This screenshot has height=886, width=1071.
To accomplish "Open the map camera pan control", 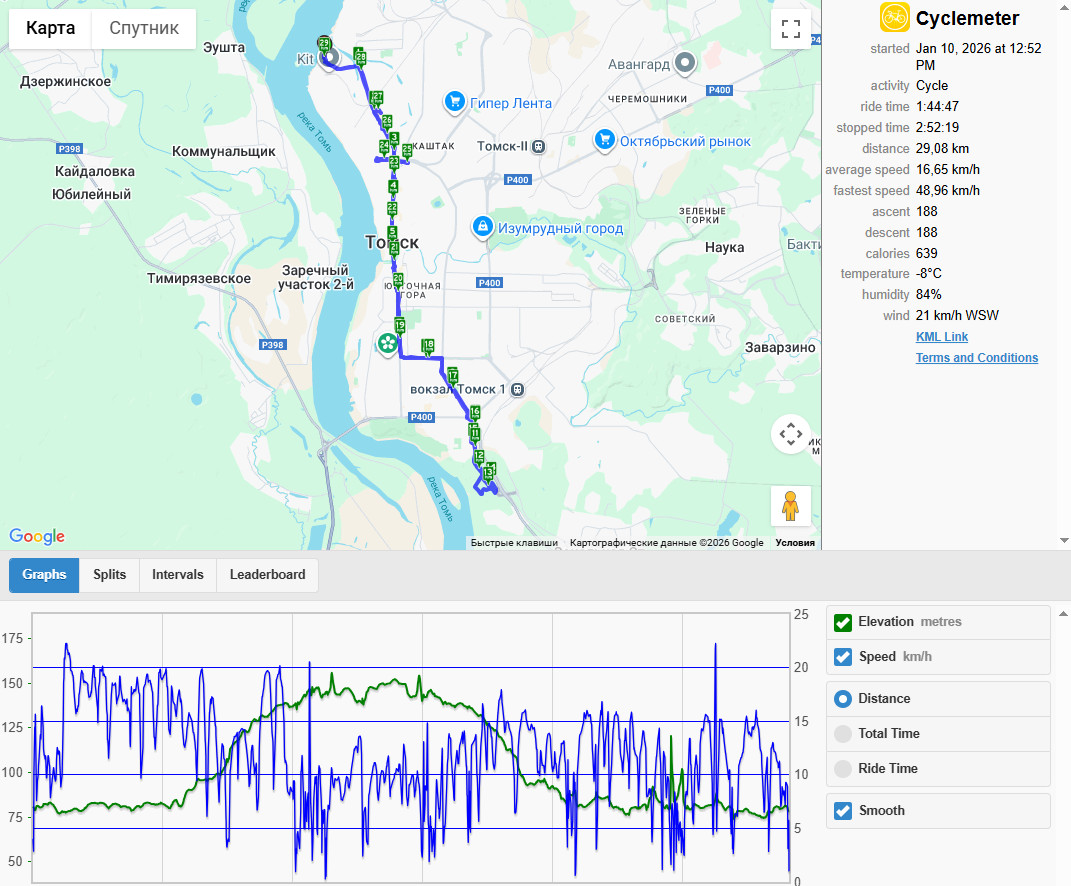I will click(790, 434).
